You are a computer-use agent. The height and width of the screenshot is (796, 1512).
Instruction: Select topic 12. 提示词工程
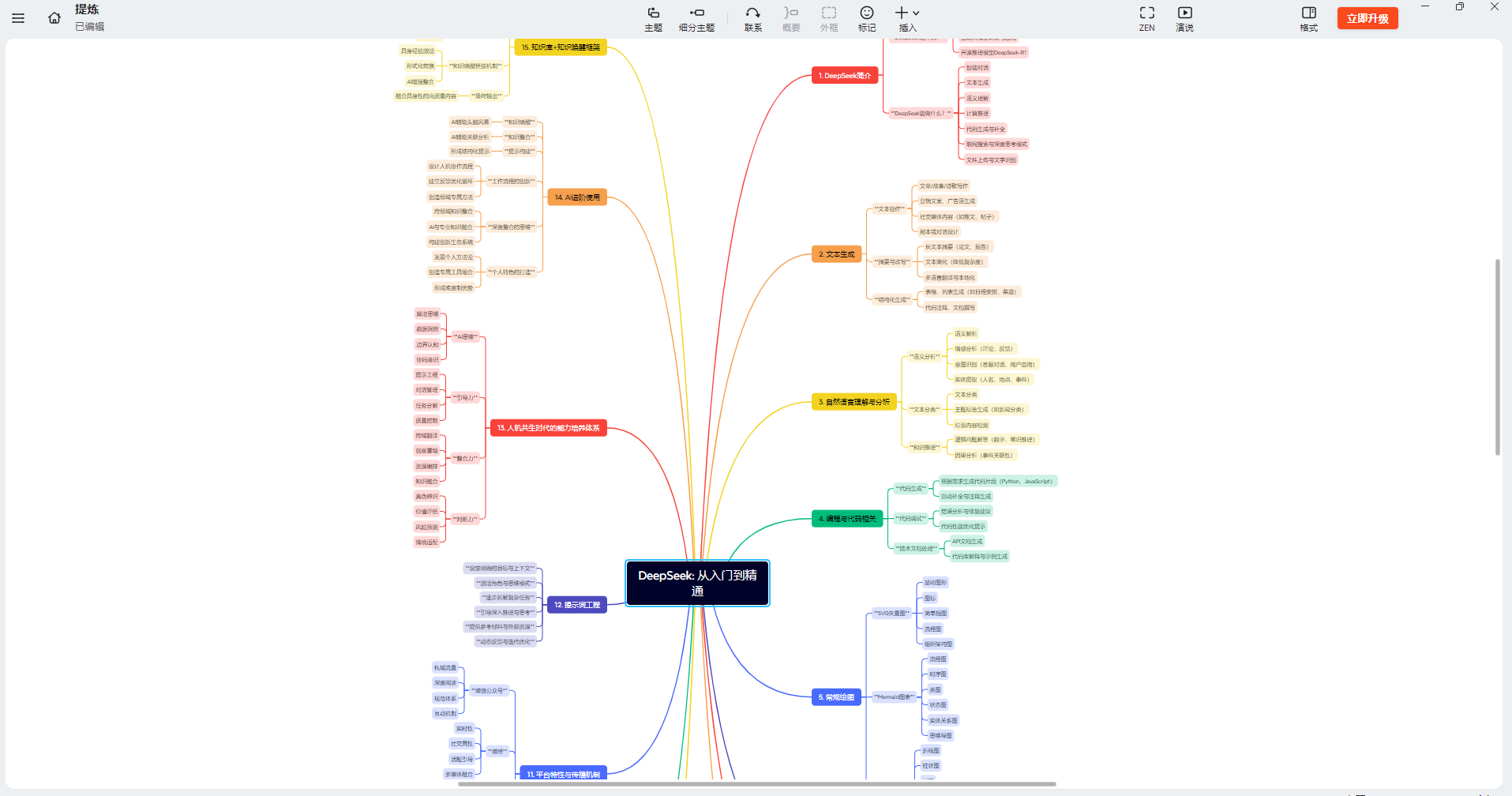[x=577, y=605]
